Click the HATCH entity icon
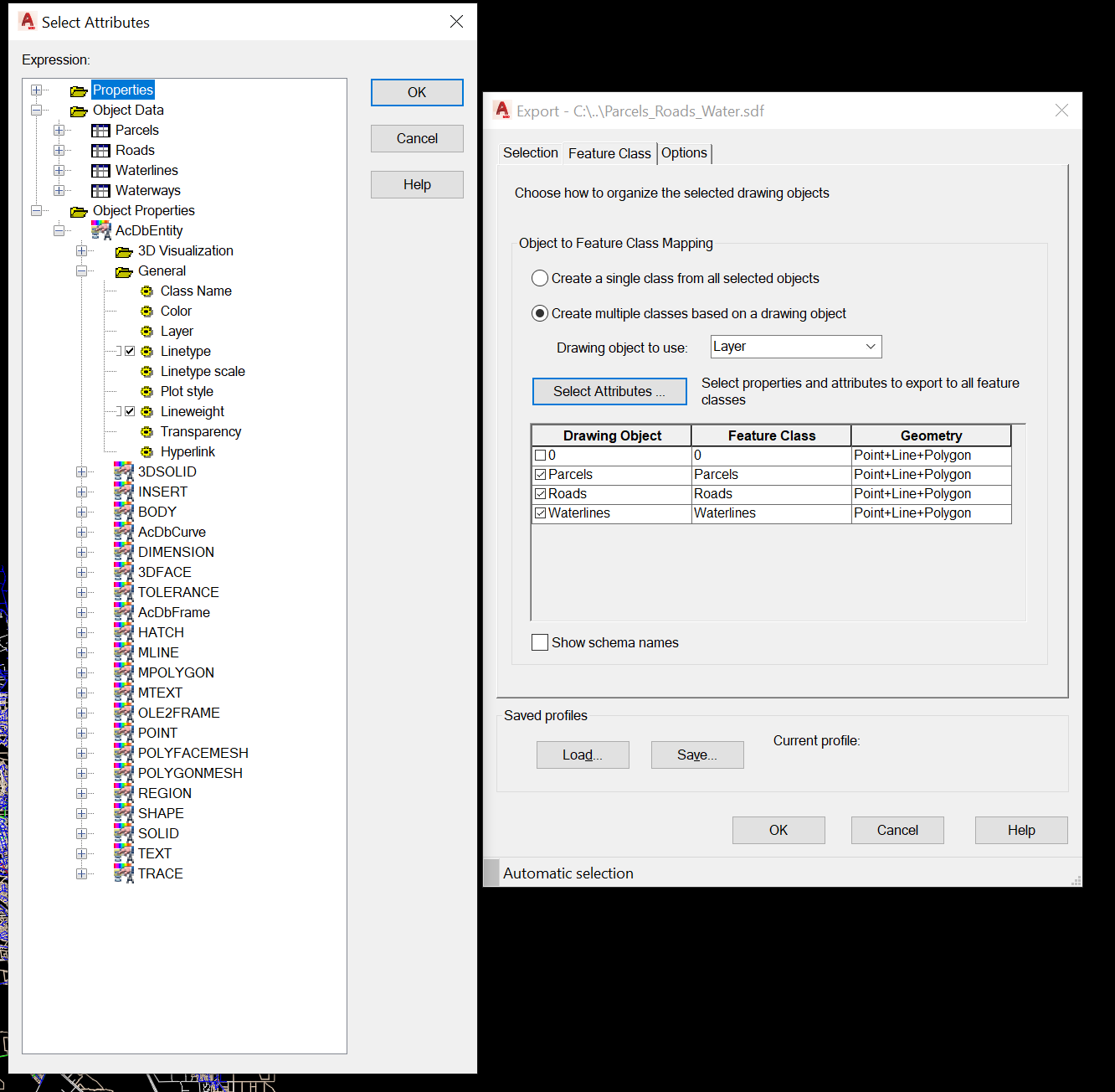 click(x=123, y=632)
